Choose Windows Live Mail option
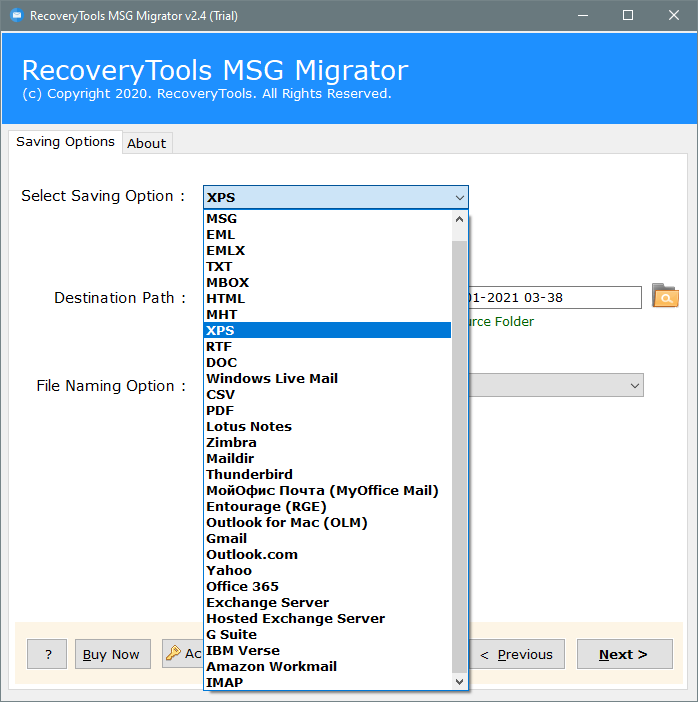 coord(327,379)
